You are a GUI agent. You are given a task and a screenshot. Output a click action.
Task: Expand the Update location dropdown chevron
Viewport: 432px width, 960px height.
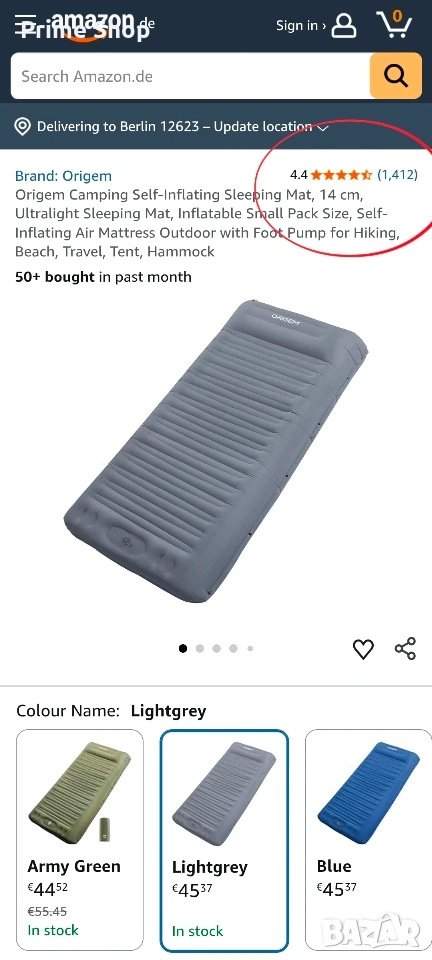[323, 127]
